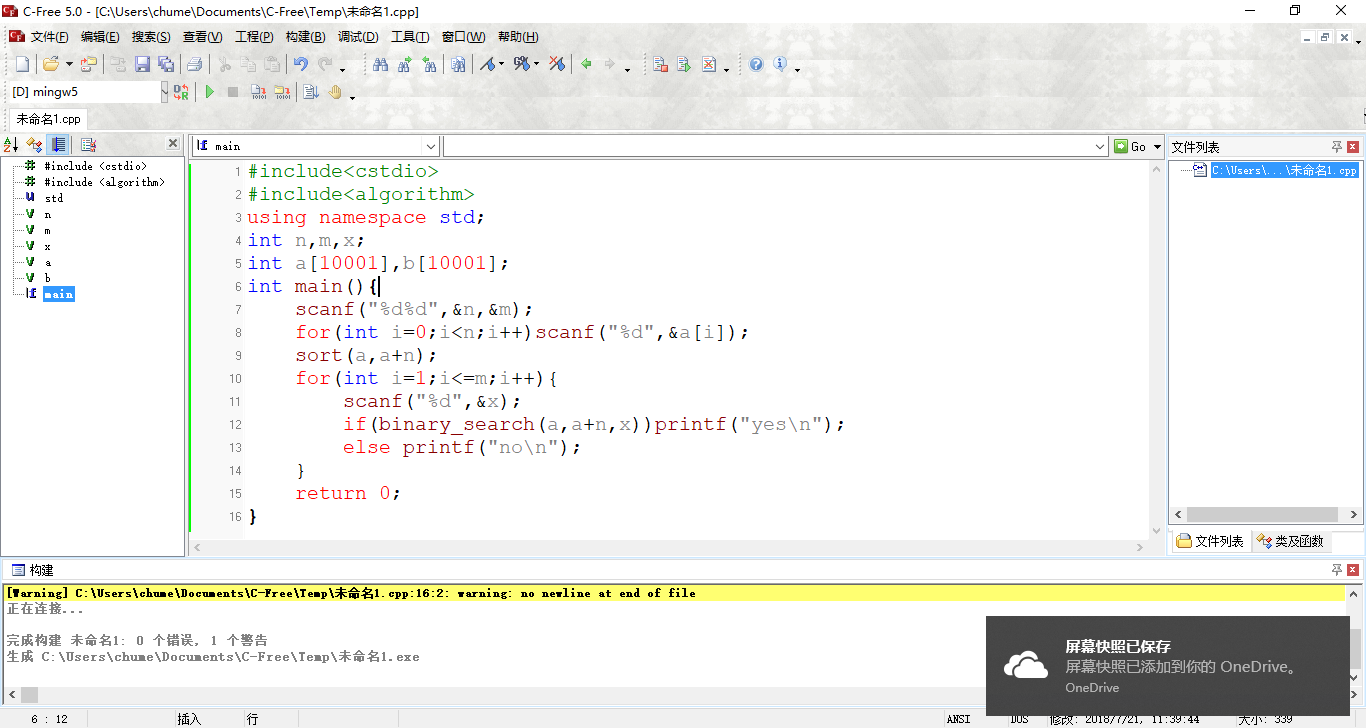Open the empty combo box left of Go
Screen dimensions: 1366x728
point(775,146)
